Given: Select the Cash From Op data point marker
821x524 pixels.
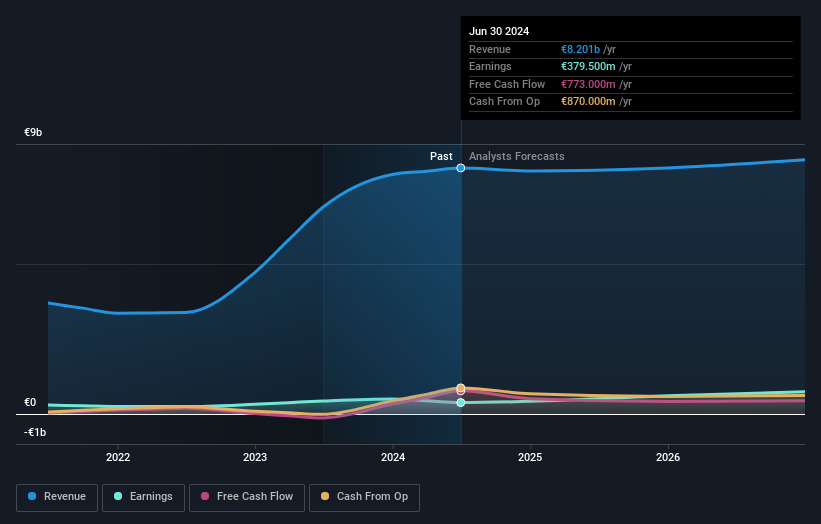Looking at the screenshot, I should [x=461, y=388].
